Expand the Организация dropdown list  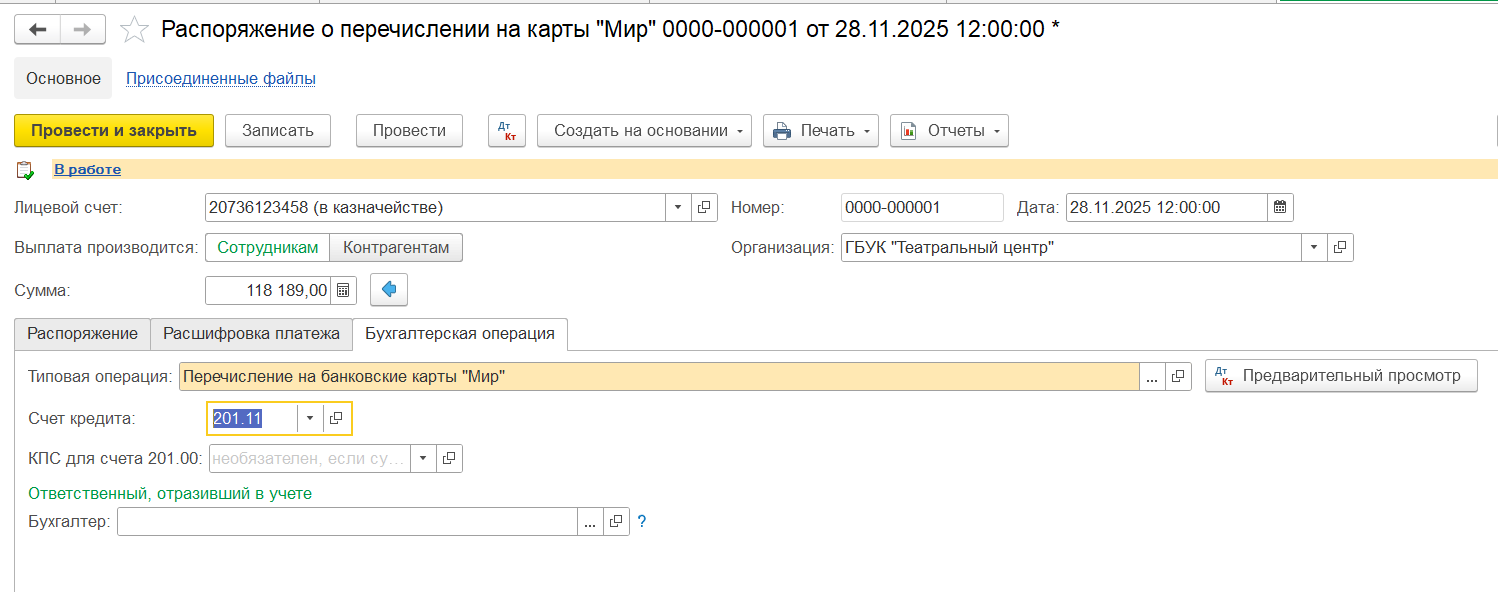[1313, 247]
